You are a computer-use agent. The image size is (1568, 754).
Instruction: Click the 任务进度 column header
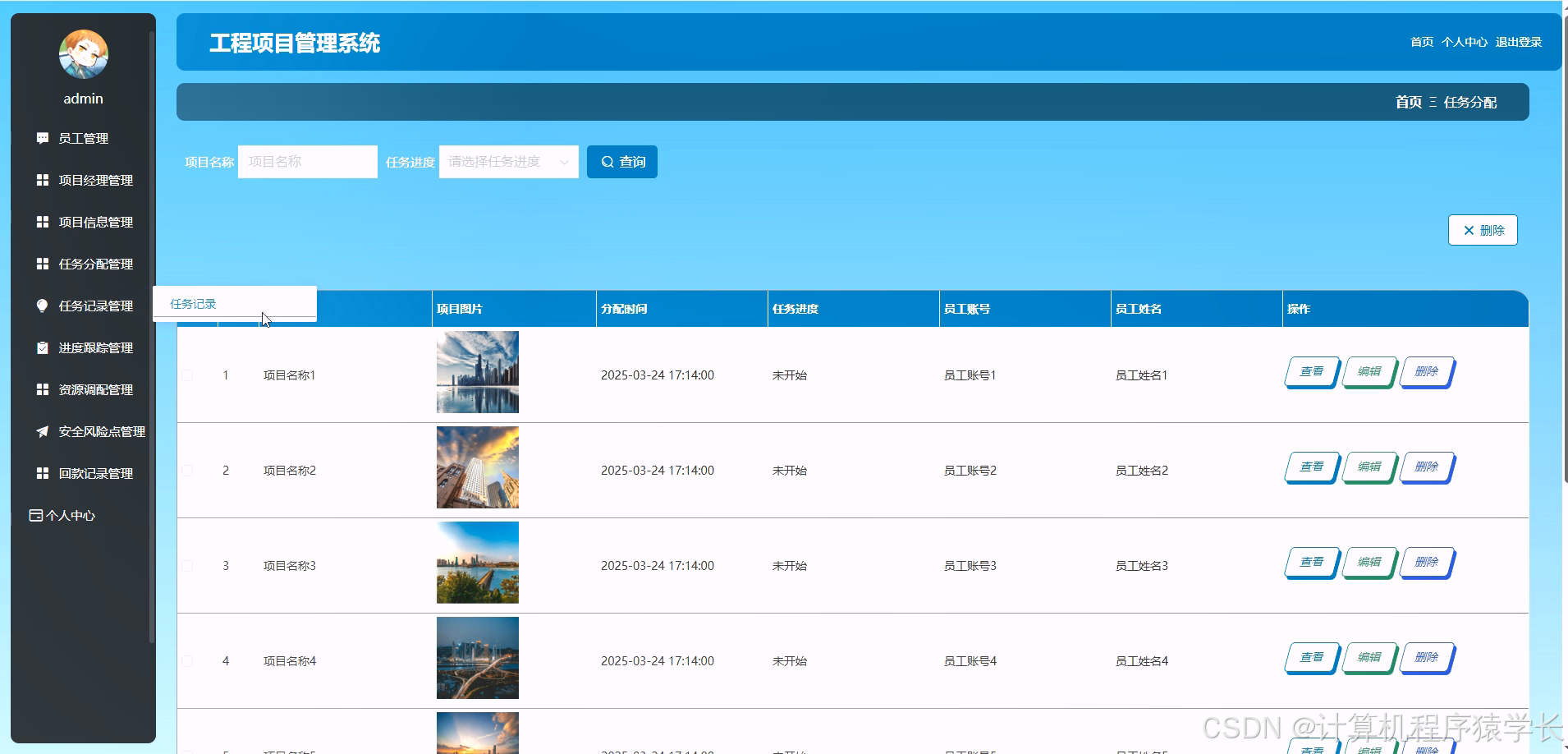pos(854,309)
